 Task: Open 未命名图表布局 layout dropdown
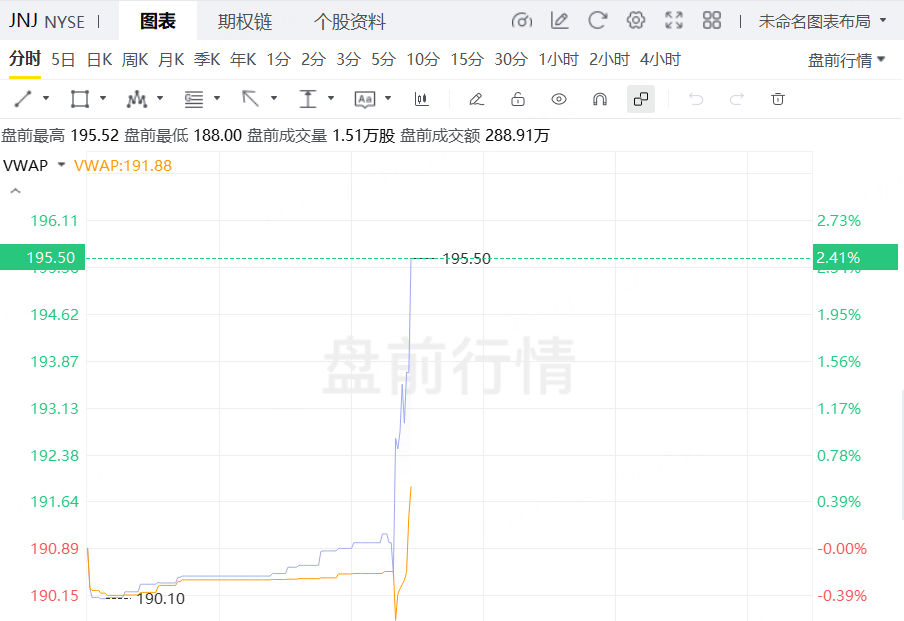point(821,21)
